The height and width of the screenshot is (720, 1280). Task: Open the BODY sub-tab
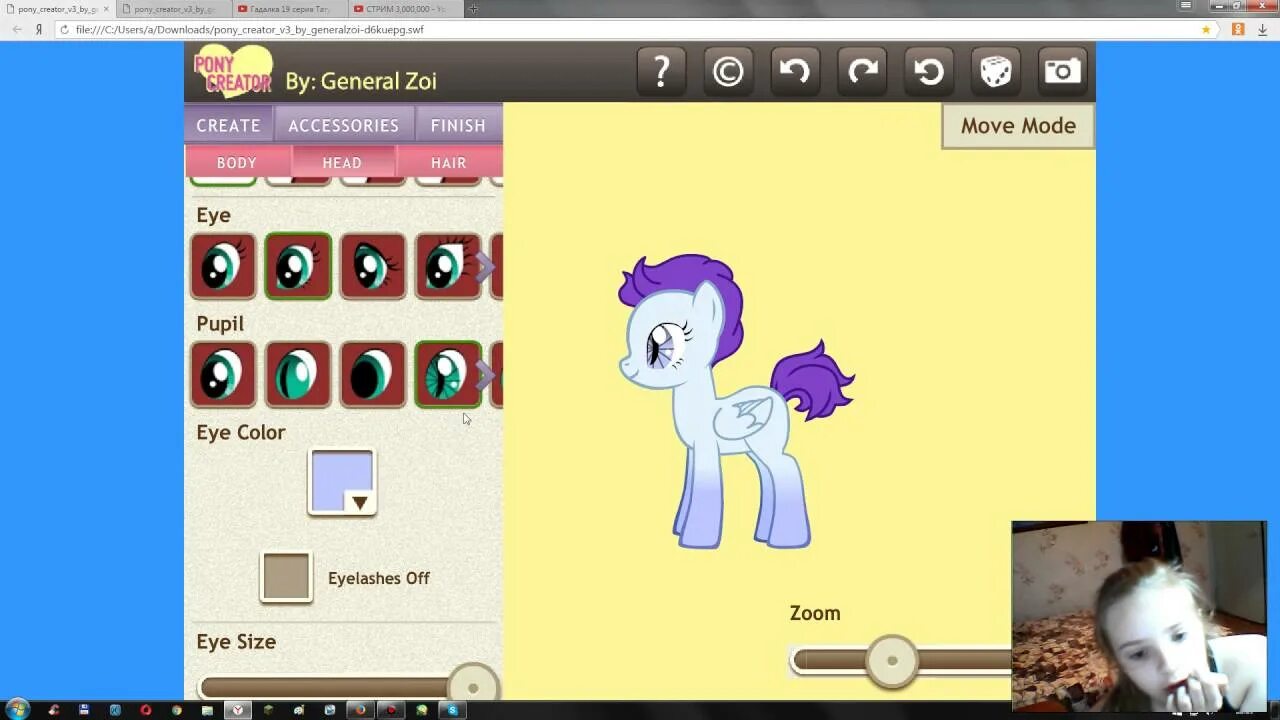point(237,162)
